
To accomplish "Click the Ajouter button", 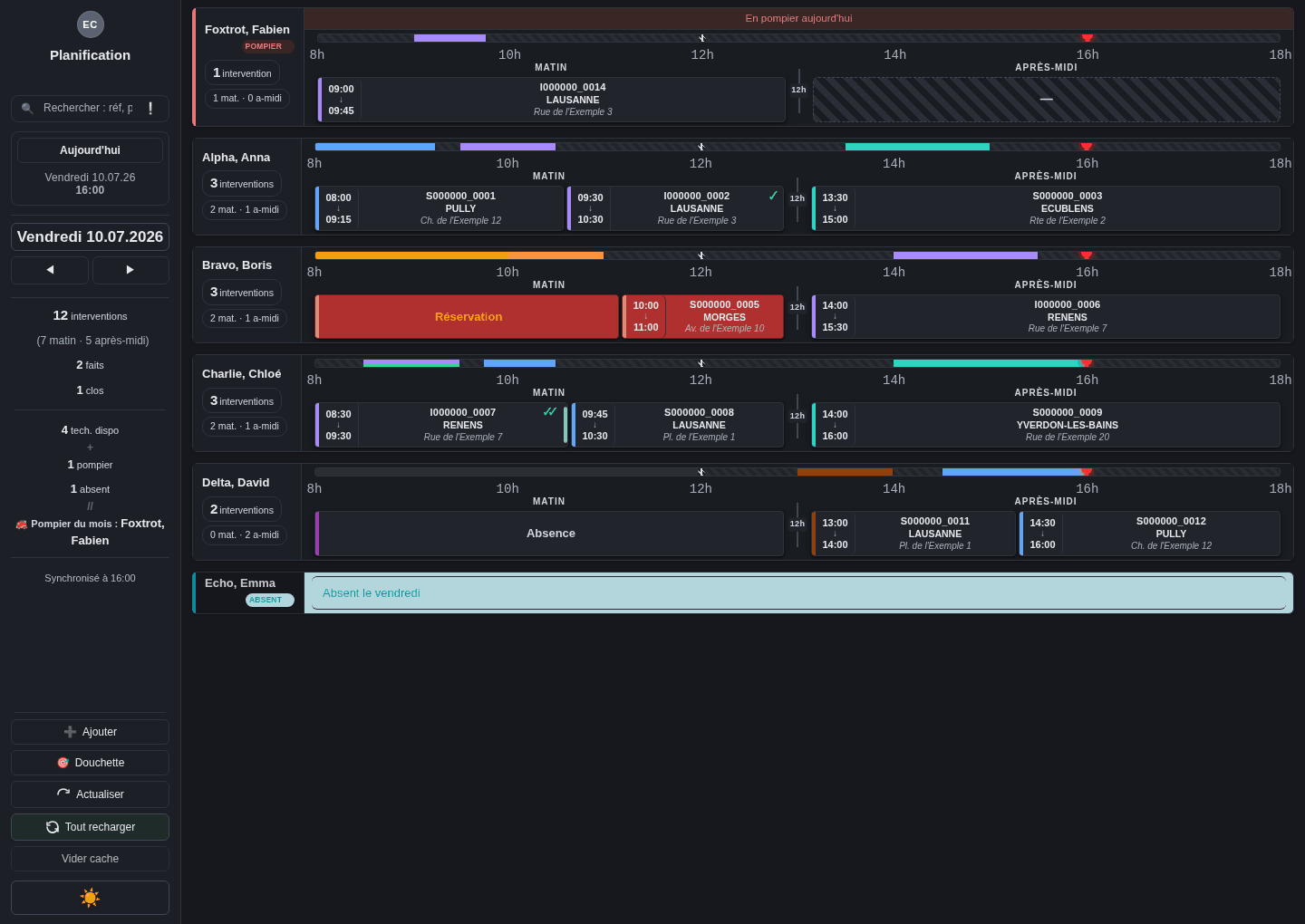I will point(90,732).
